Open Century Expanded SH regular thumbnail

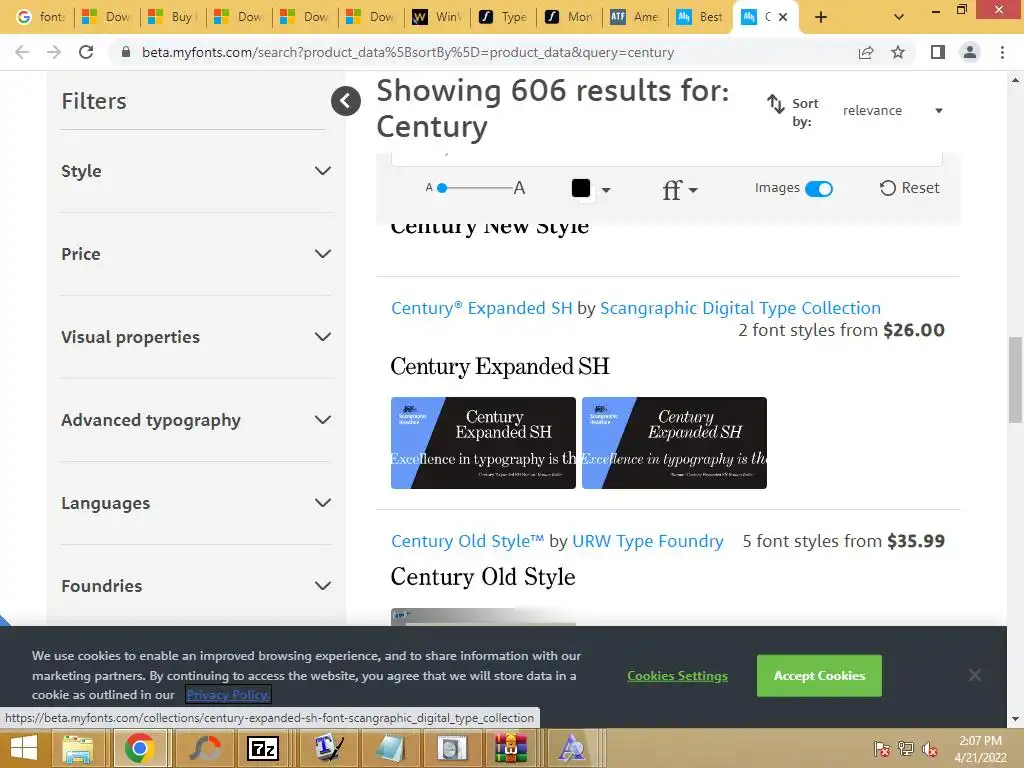(x=483, y=443)
